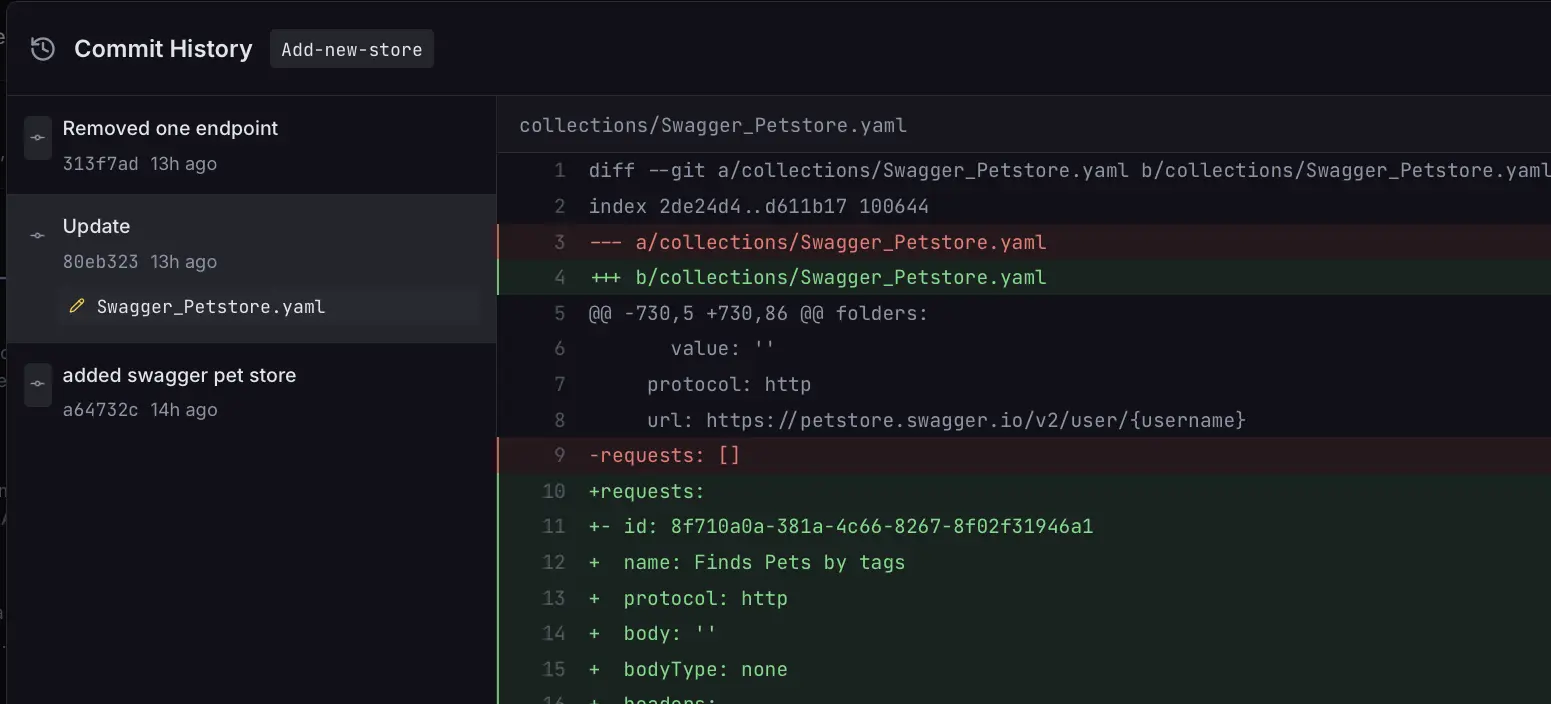The width and height of the screenshot is (1551, 704).
Task: Click the 13h ago timestamp under Update
Action: click(x=184, y=261)
